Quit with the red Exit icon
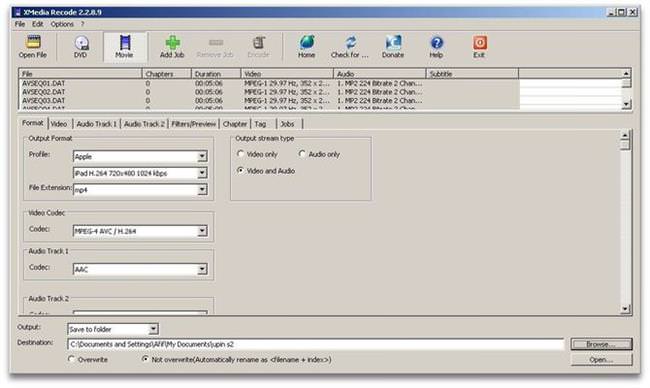The height and width of the screenshot is (388, 650). (x=480, y=42)
